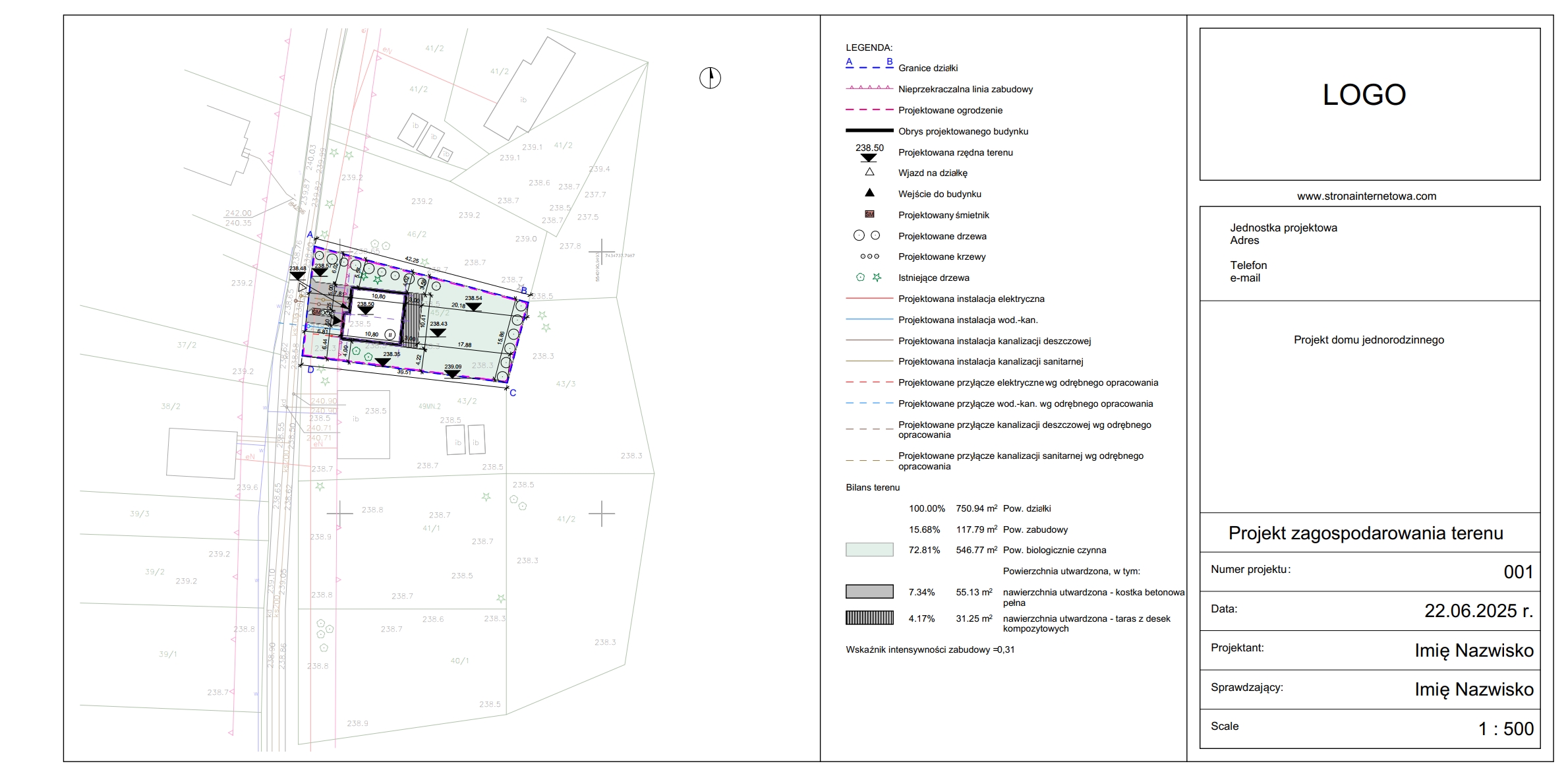Click the 'Projekt zagospodarowania terenu' heading

click(1366, 533)
